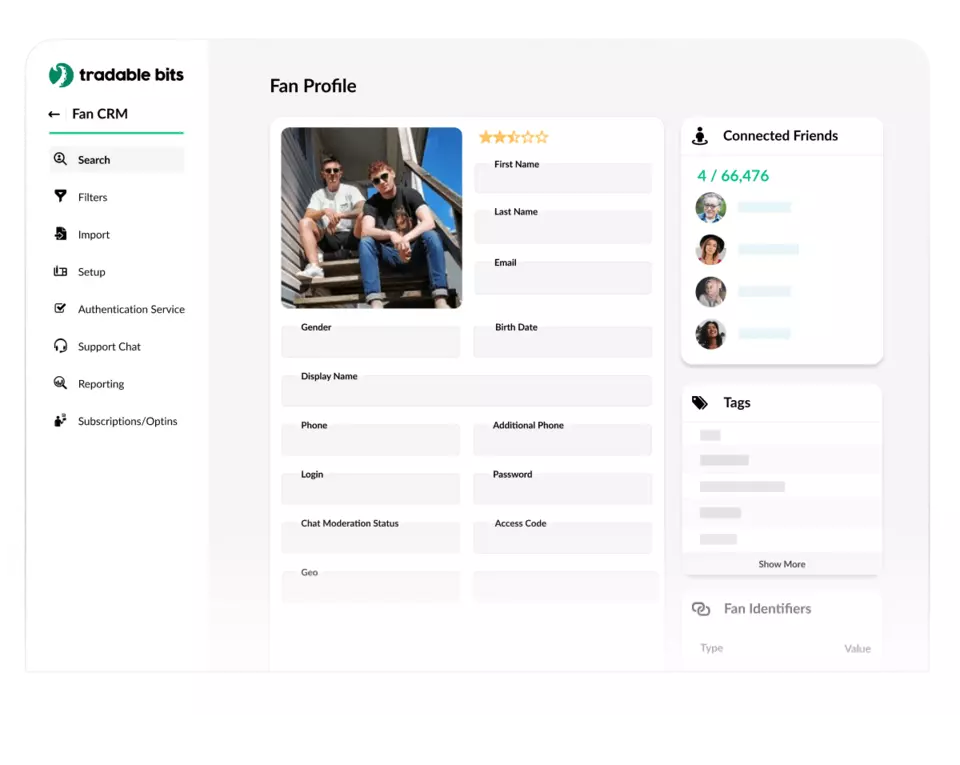Screen dimensions: 960x765
Task: Click the back arrow beside Fan CRM
Action: 54,114
